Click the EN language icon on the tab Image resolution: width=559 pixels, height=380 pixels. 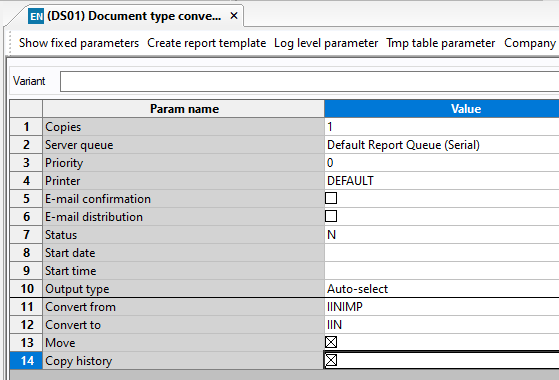[x=36, y=16]
